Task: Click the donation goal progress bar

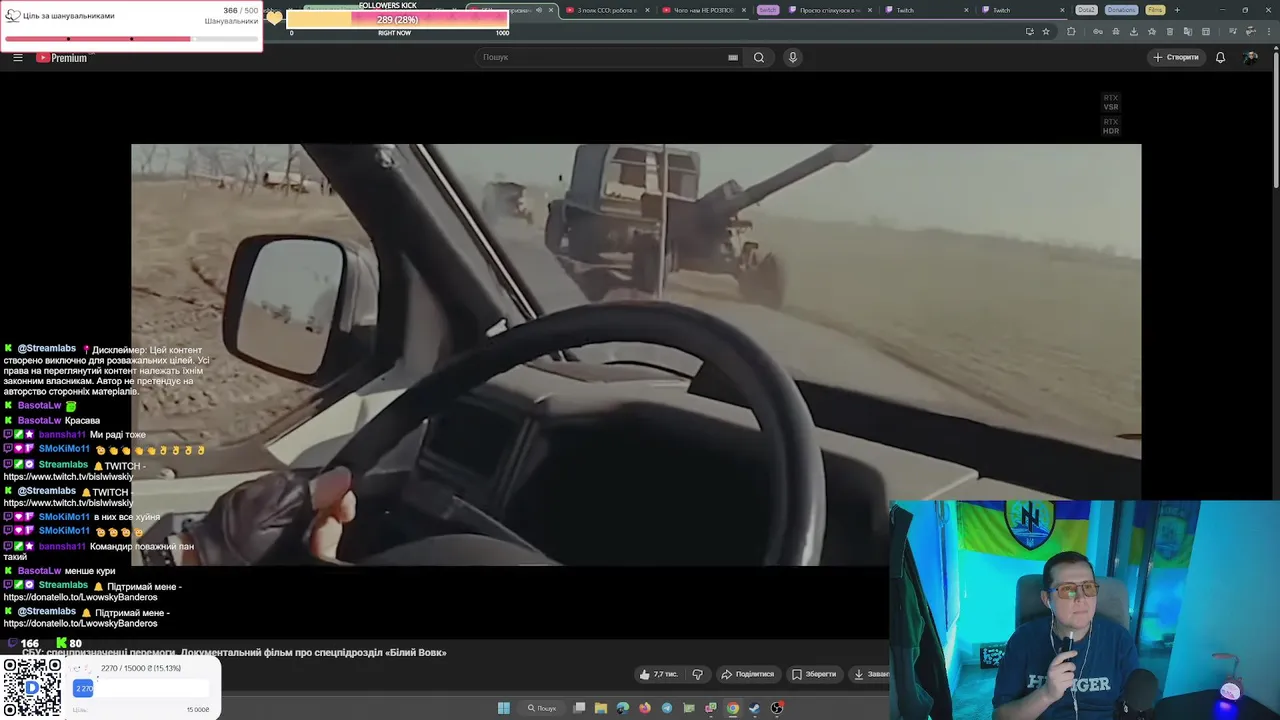Action: pos(141,688)
